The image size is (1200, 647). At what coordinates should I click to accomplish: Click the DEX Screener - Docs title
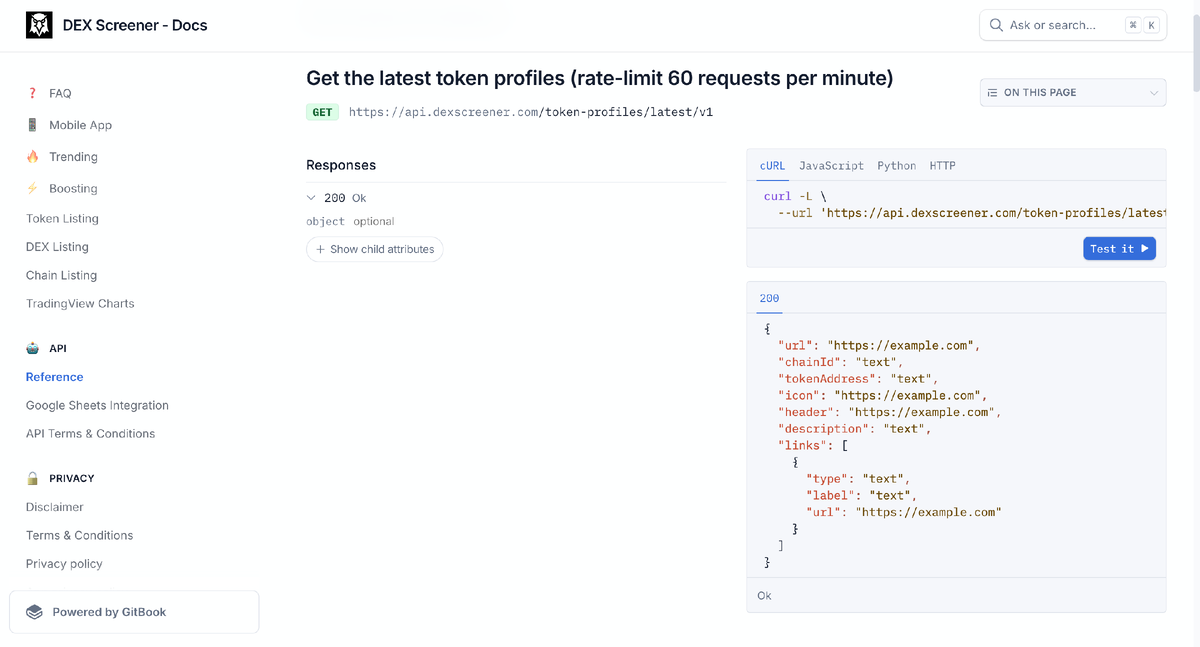tap(135, 25)
